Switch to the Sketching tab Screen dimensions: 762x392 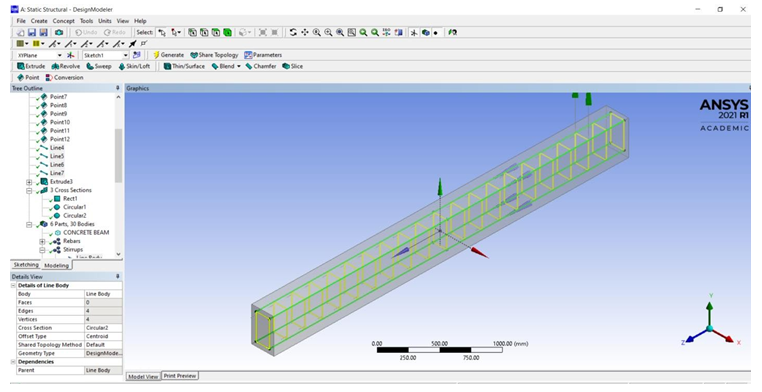[x=26, y=265]
